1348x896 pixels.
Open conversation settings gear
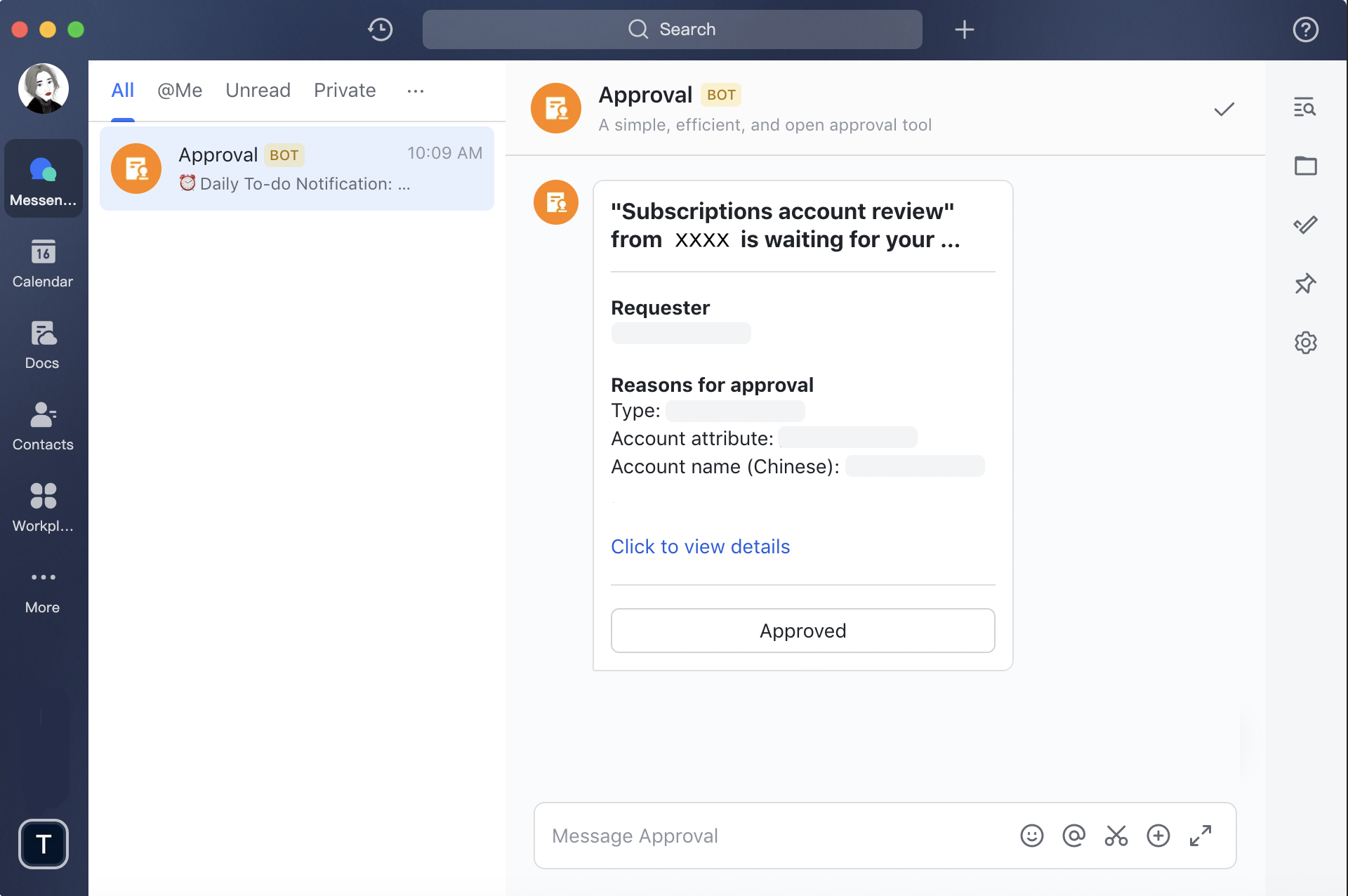(x=1305, y=343)
